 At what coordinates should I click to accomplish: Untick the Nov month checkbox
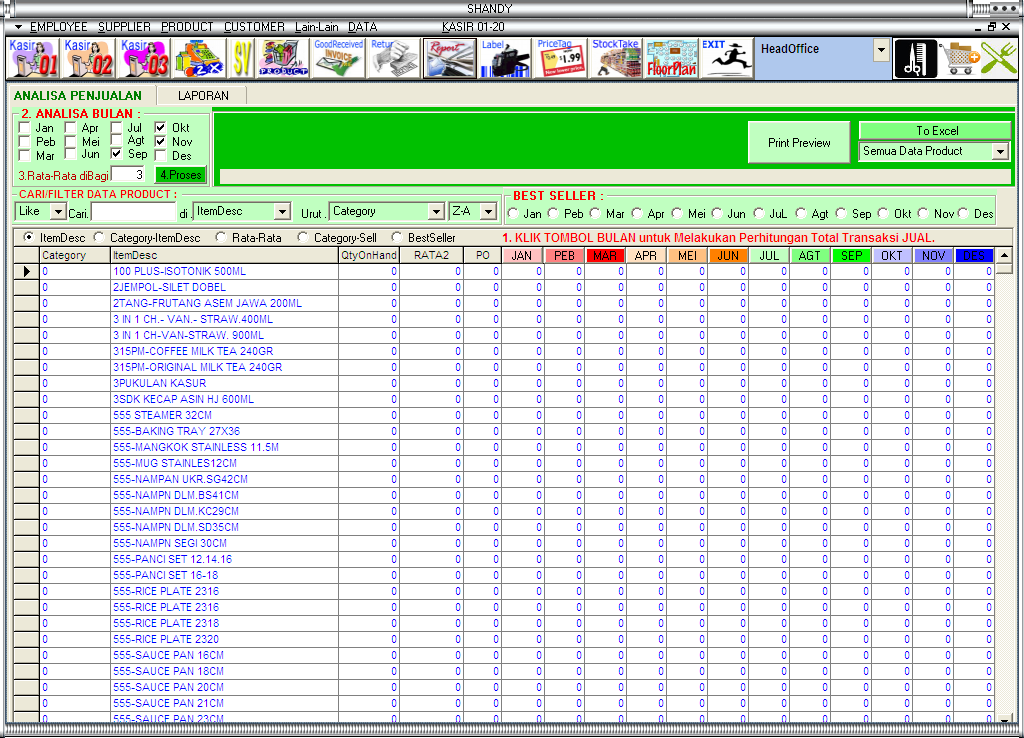pos(161,141)
